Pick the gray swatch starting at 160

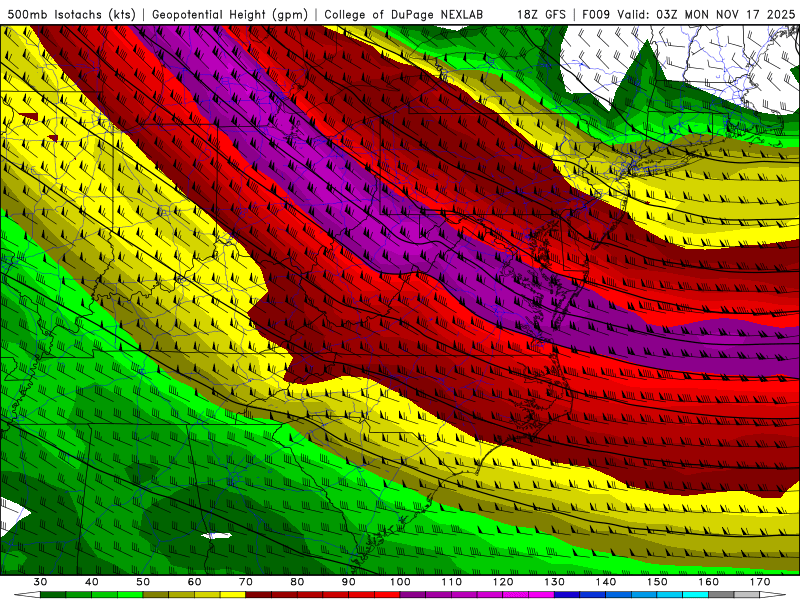(721, 595)
